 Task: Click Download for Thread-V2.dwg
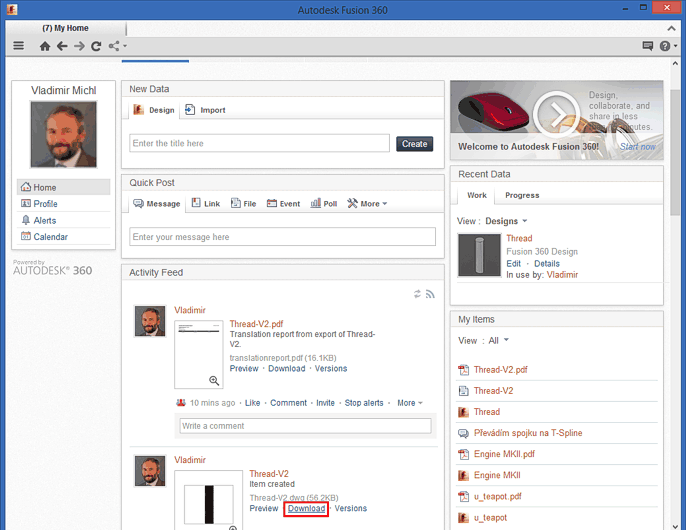[306, 508]
